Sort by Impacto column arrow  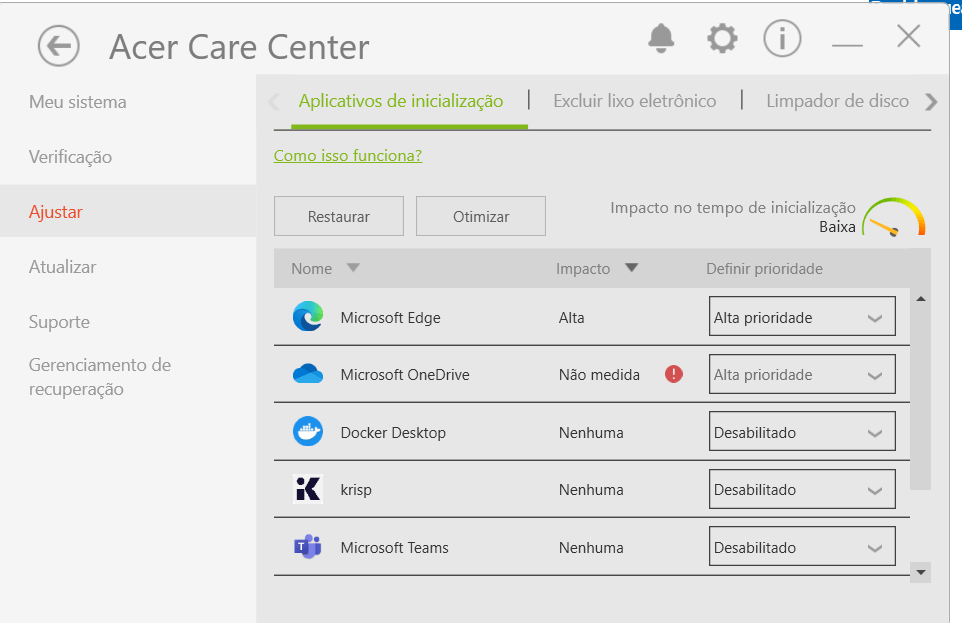pos(632,268)
